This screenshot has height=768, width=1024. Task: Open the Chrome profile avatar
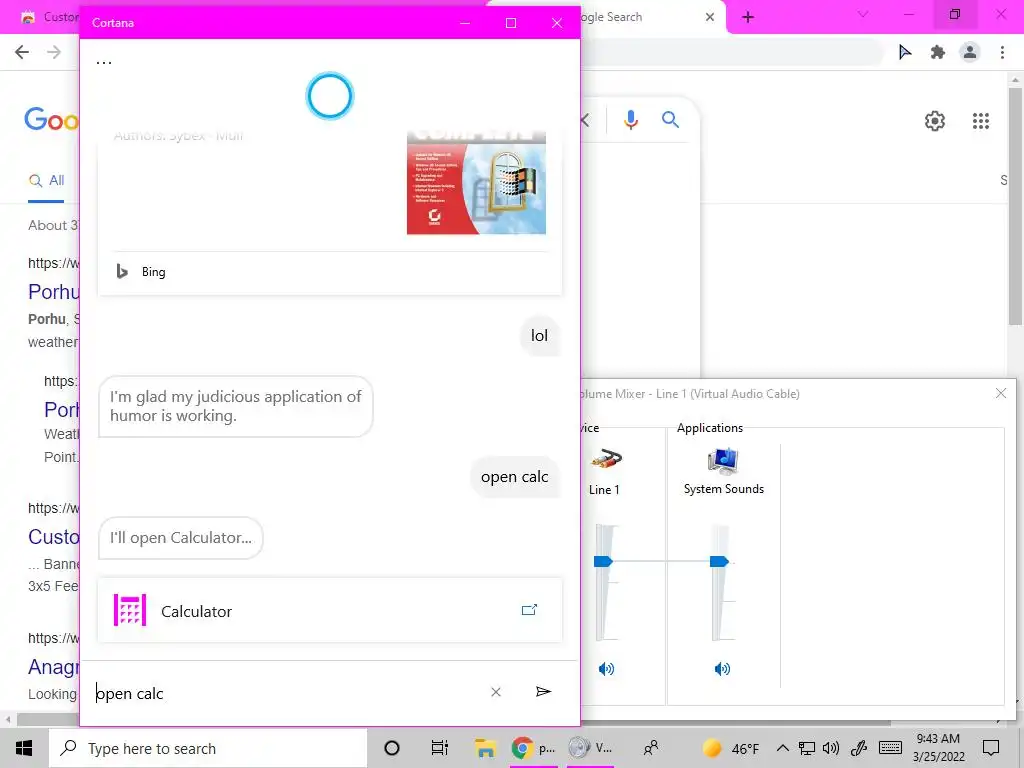tap(970, 52)
